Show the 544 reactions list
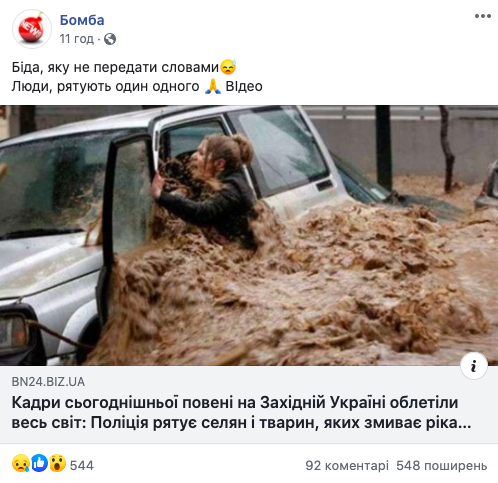The width and height of the screenshot is (498, 483). coord(82,465)
